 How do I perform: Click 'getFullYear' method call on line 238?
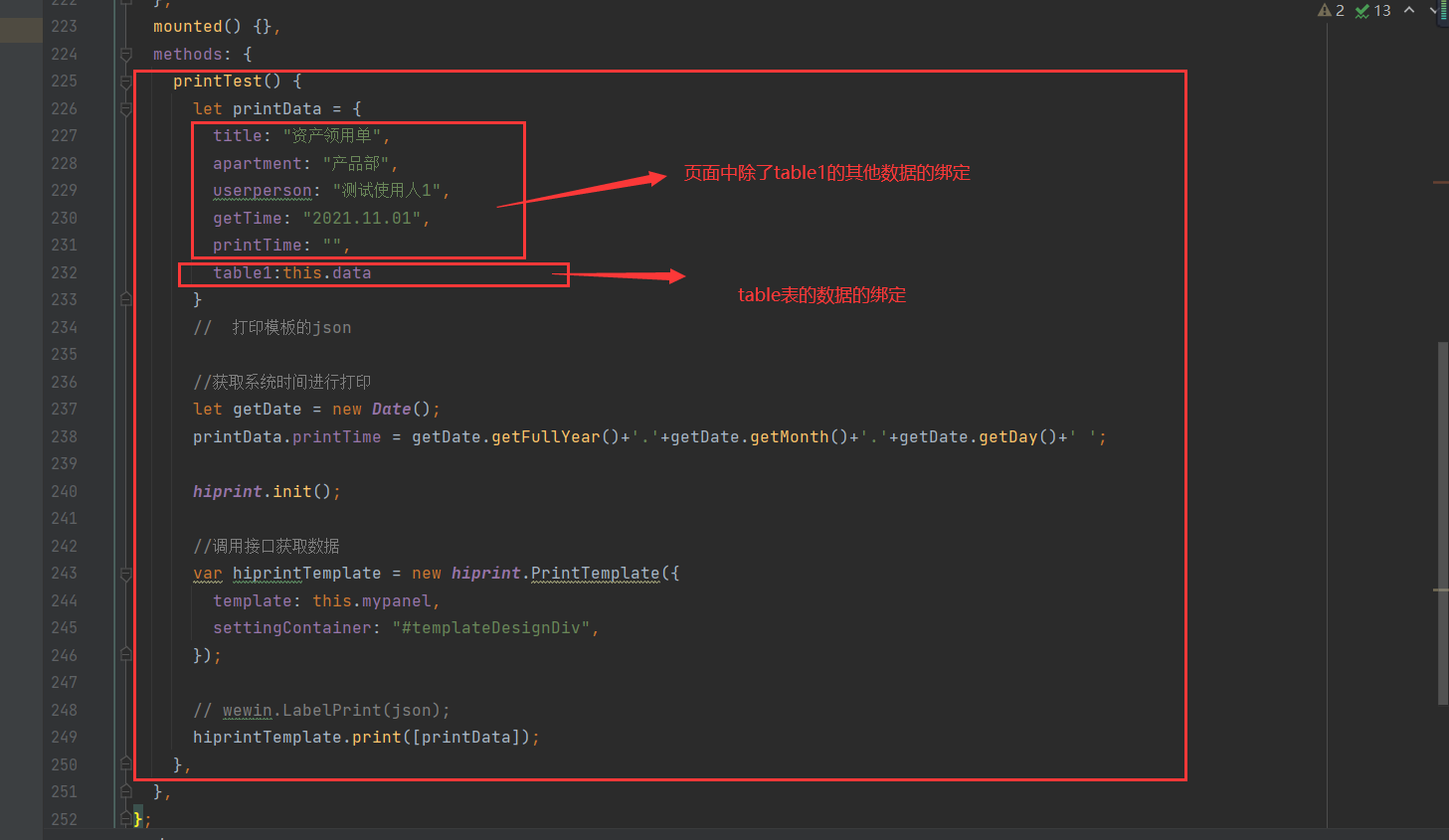(545, 437)
